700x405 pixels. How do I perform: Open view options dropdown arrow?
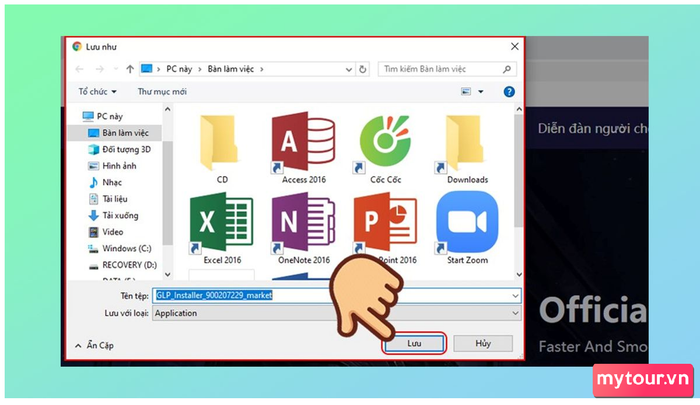(481, 92)
